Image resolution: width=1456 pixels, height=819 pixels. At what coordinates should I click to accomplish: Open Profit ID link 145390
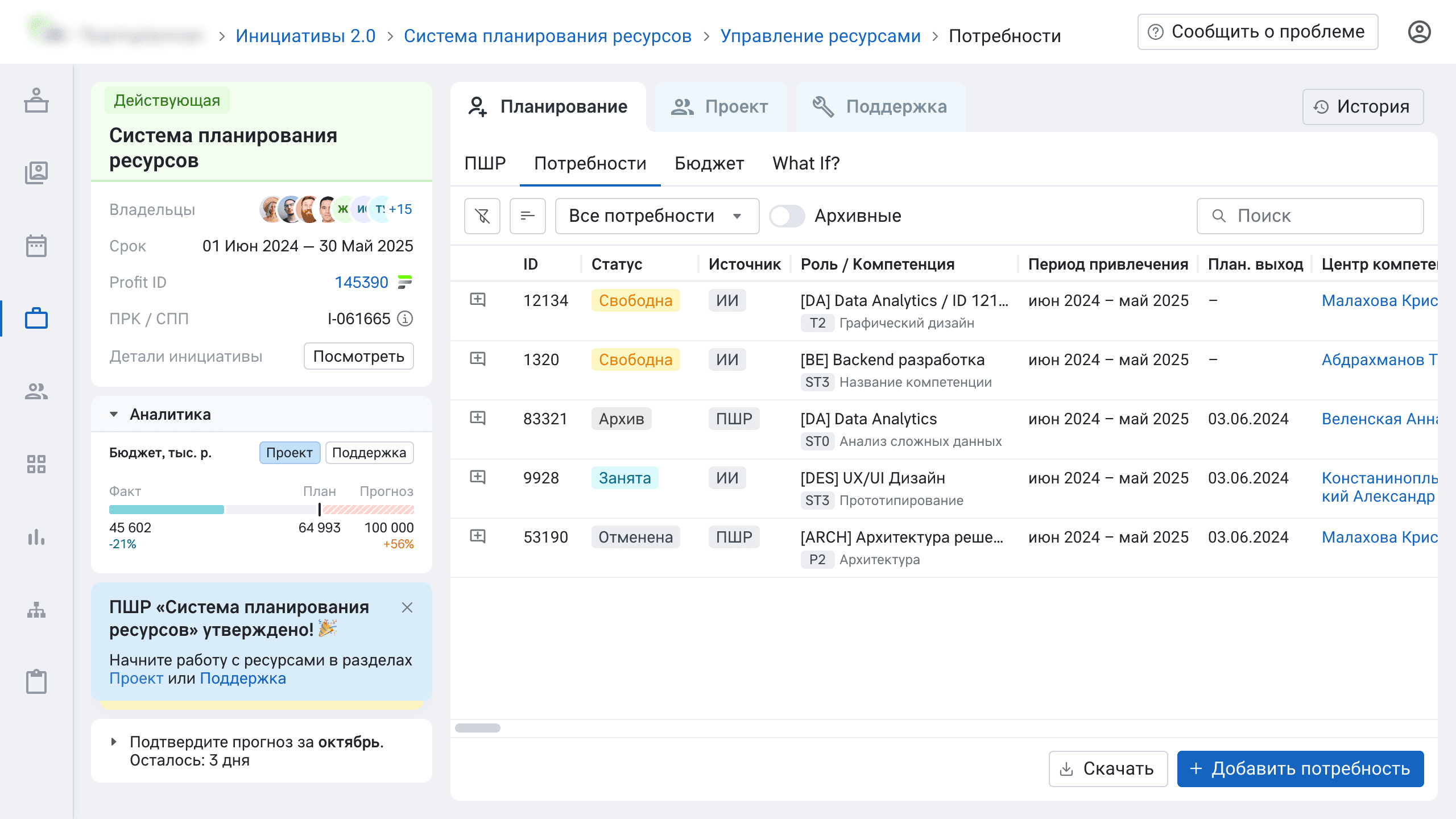[x=361, y=282]
